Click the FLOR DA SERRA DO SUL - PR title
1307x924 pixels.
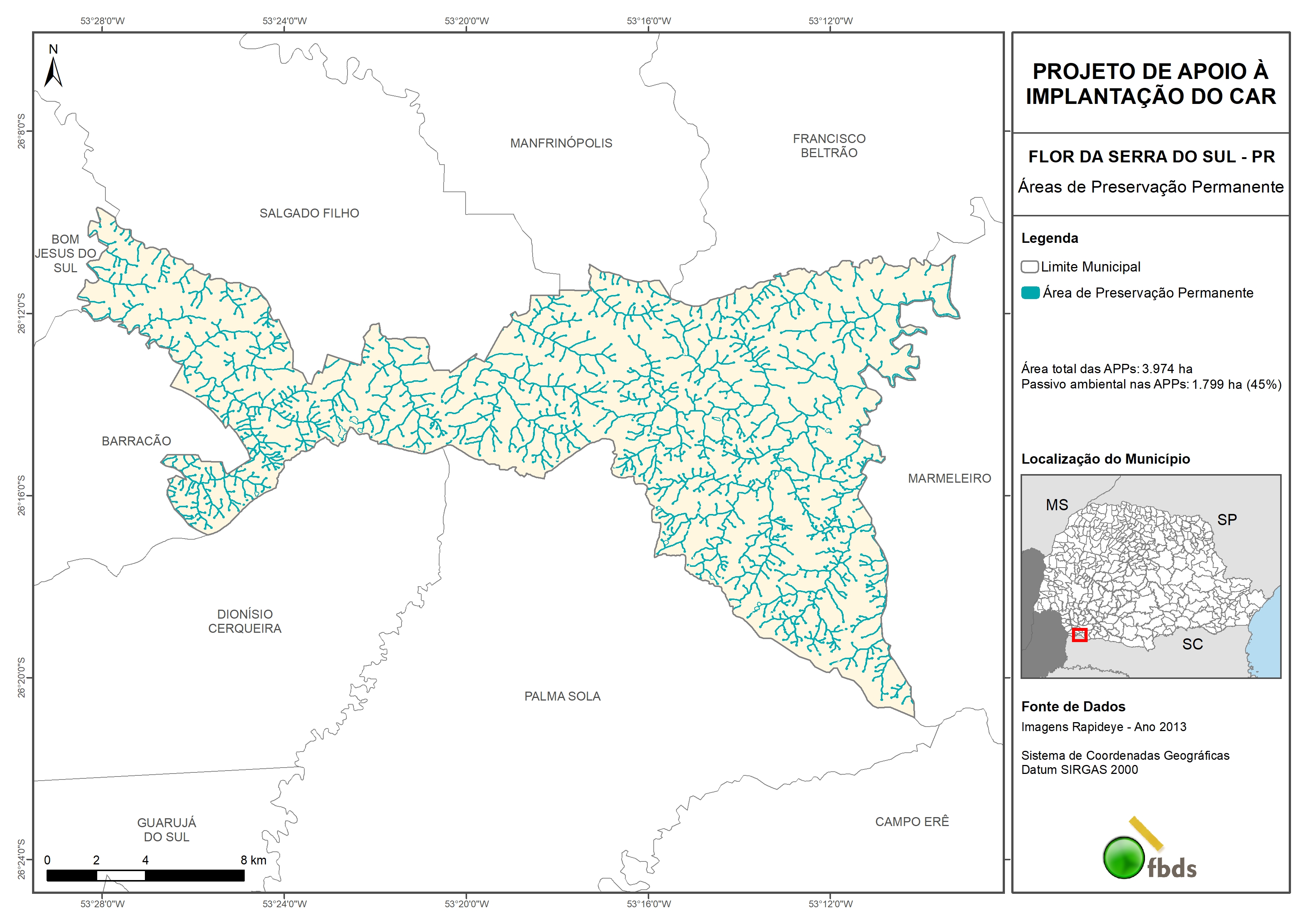(x=1151, y=156)
